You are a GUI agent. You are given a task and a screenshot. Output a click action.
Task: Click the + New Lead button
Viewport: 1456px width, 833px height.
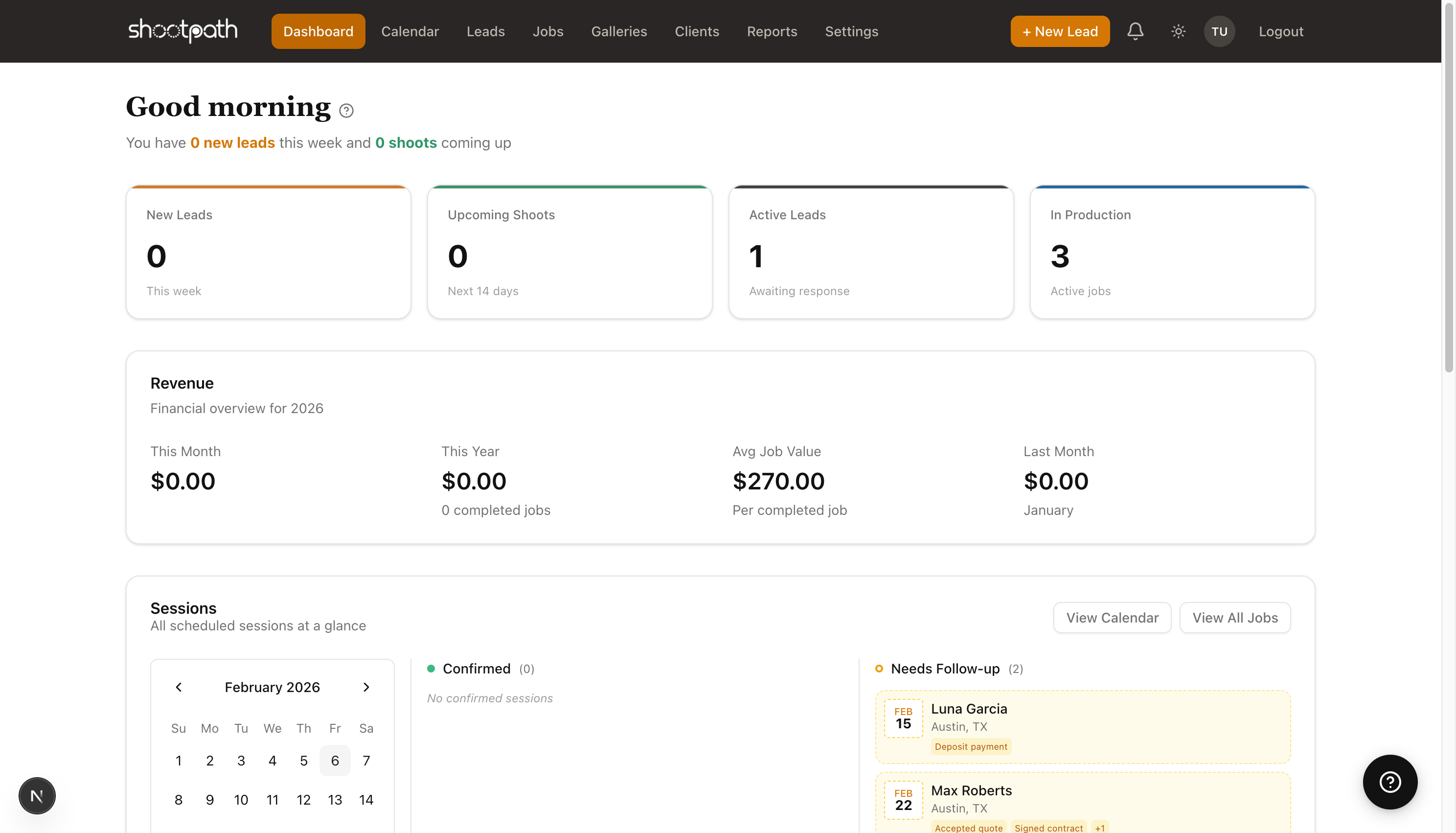pos(1059,31)
